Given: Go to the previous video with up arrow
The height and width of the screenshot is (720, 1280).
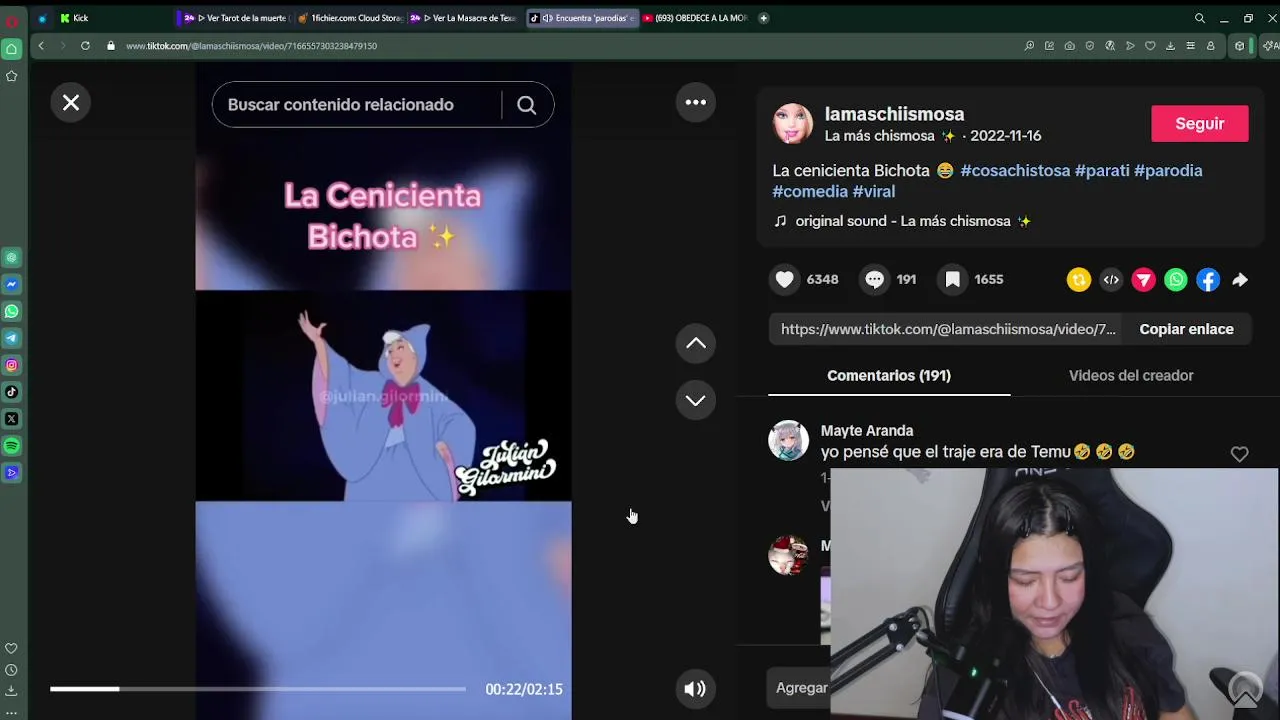Looking at the screenshot, I should coord(696,344).
